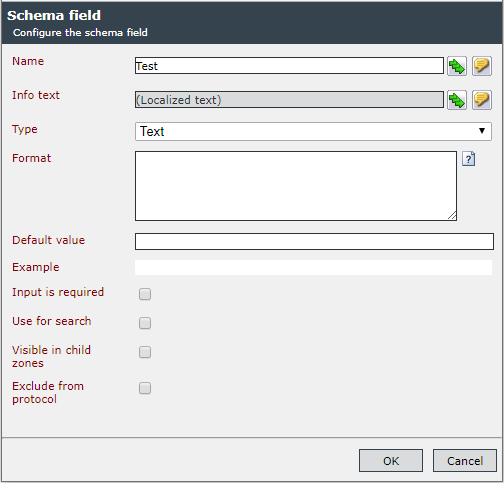Focus the Format text area
504x483 pixels.
pyautogui.click(x=296, y=186)
